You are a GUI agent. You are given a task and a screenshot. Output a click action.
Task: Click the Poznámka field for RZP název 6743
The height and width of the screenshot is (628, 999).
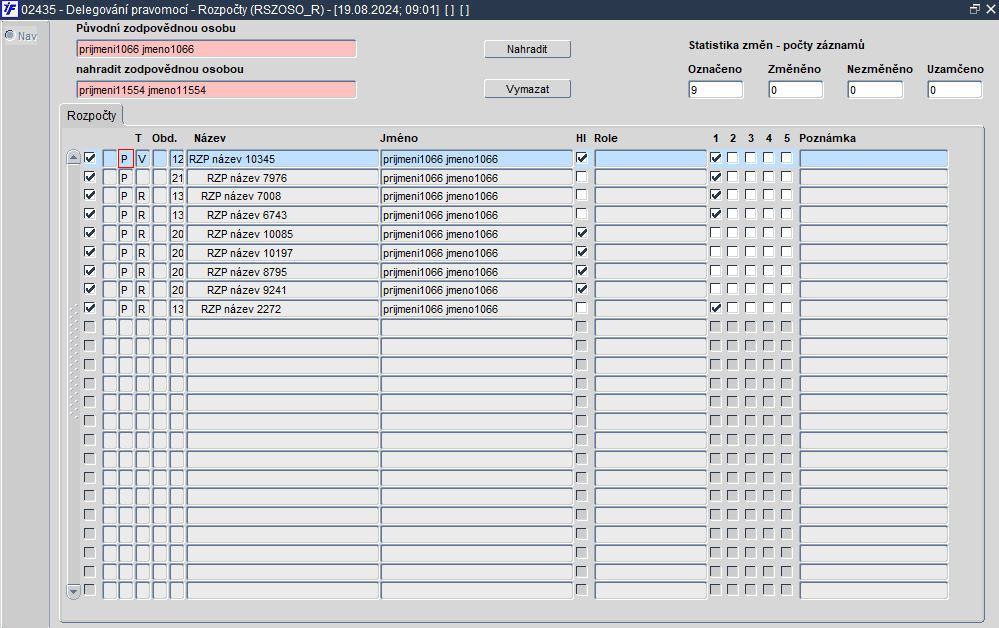click(873, 215)
